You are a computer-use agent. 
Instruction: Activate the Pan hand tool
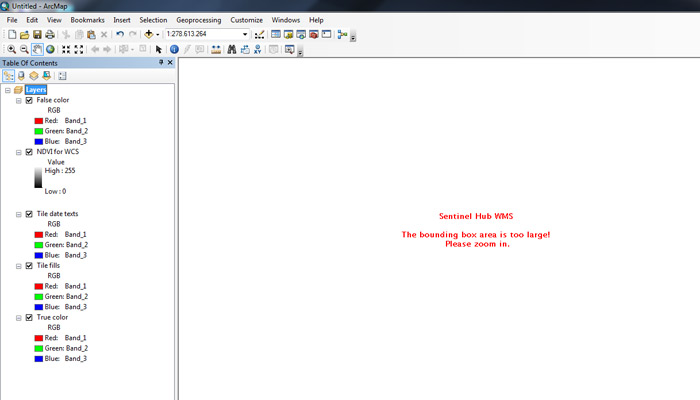[x=37, y=49]
